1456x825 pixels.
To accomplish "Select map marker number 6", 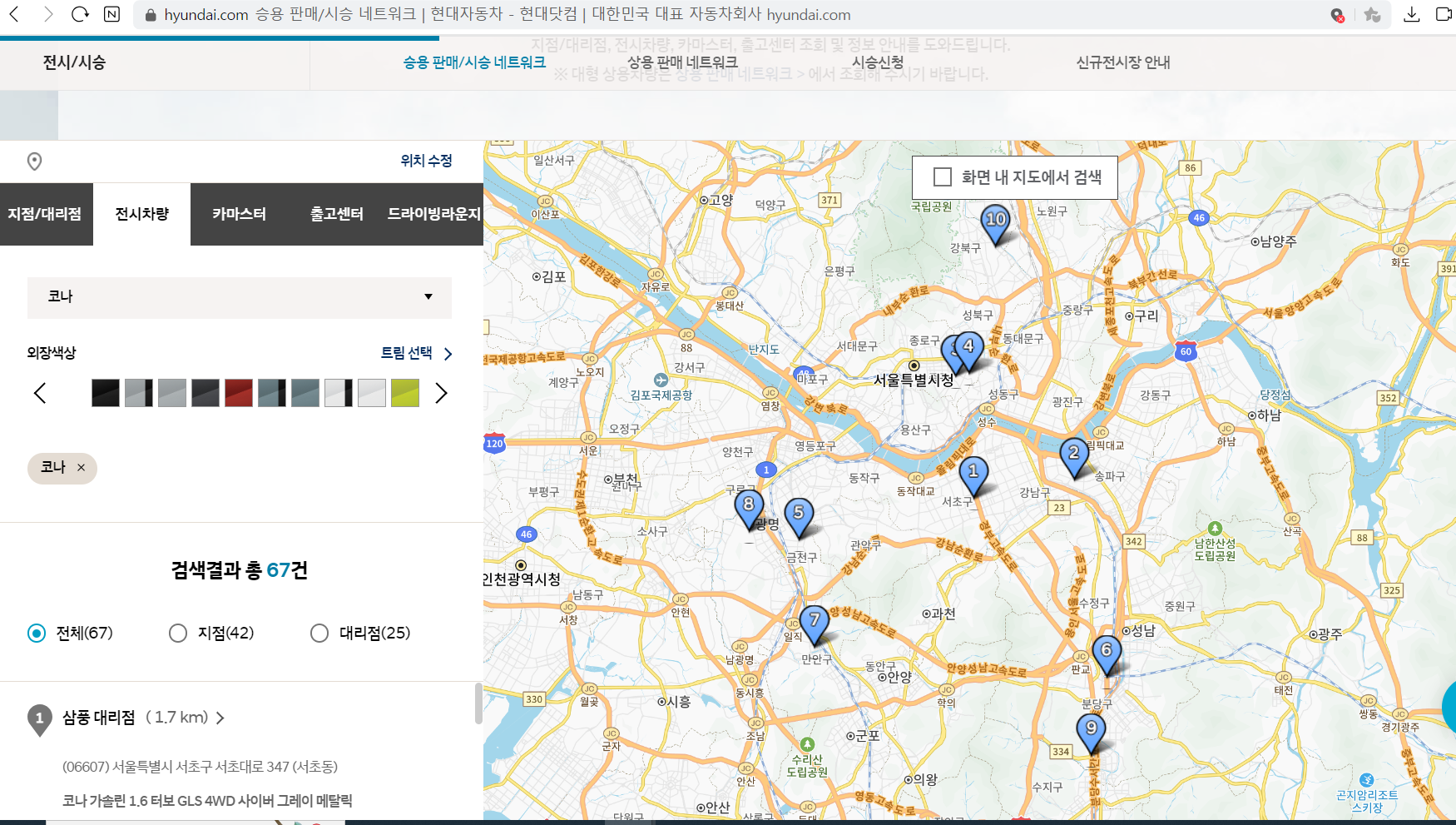I will 1107,654.
